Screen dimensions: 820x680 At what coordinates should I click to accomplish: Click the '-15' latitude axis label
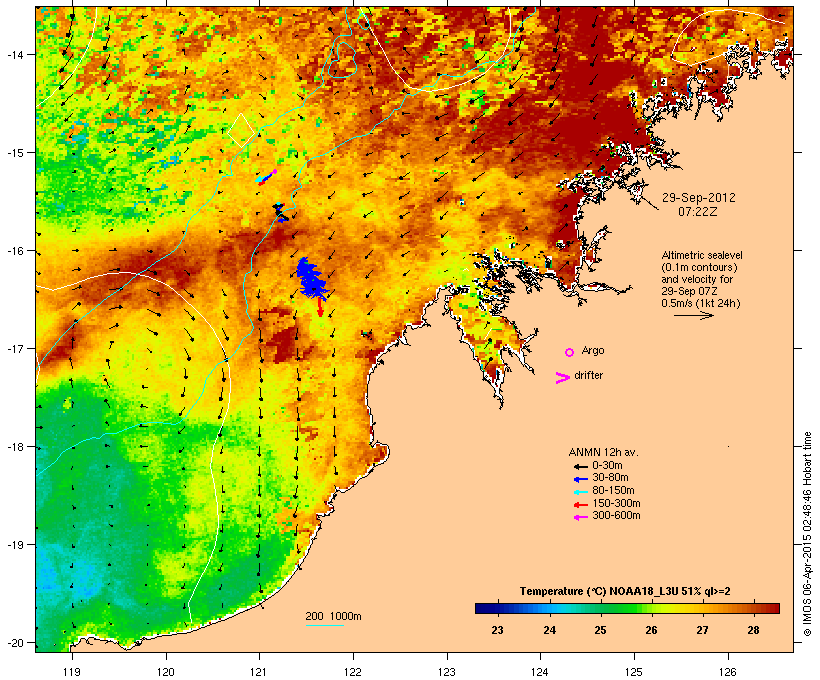[14, 153]
